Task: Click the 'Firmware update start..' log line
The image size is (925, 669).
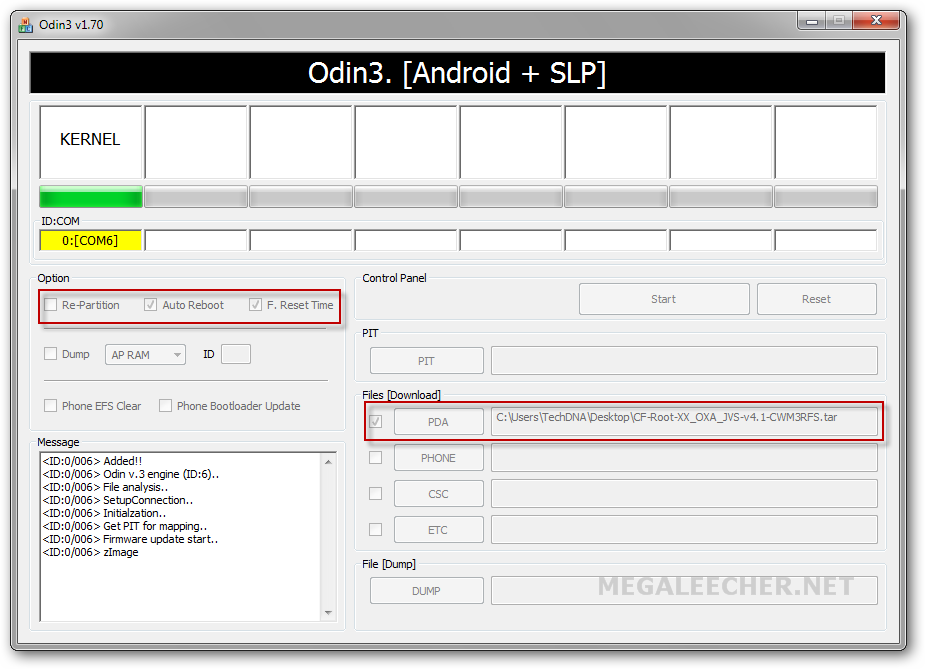Action: pos(130,539)
